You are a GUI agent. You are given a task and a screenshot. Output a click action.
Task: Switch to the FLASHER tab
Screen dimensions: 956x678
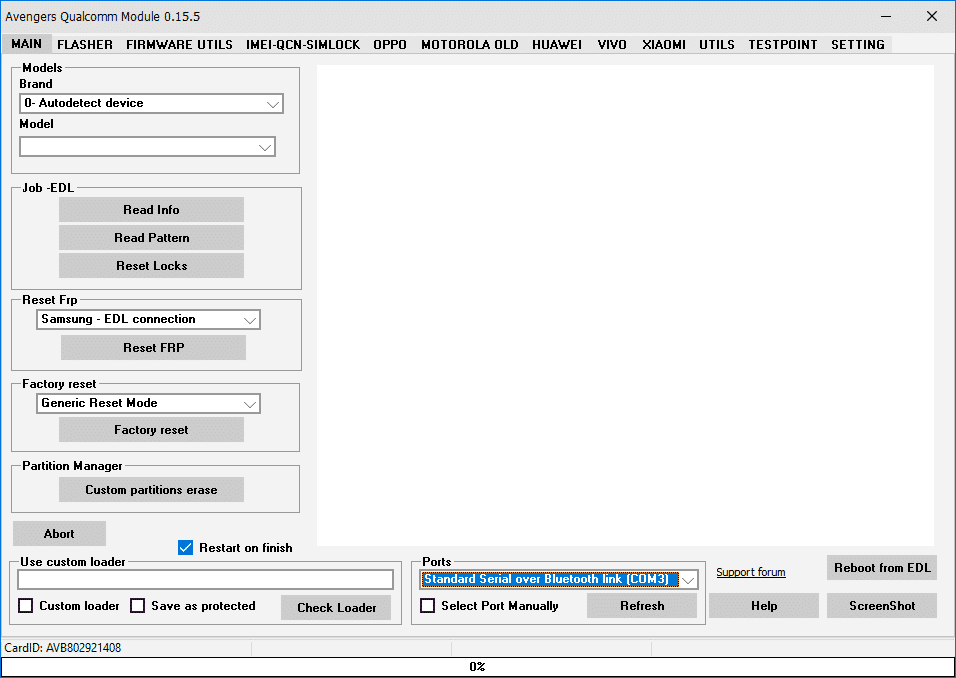[x=85, y=45]
